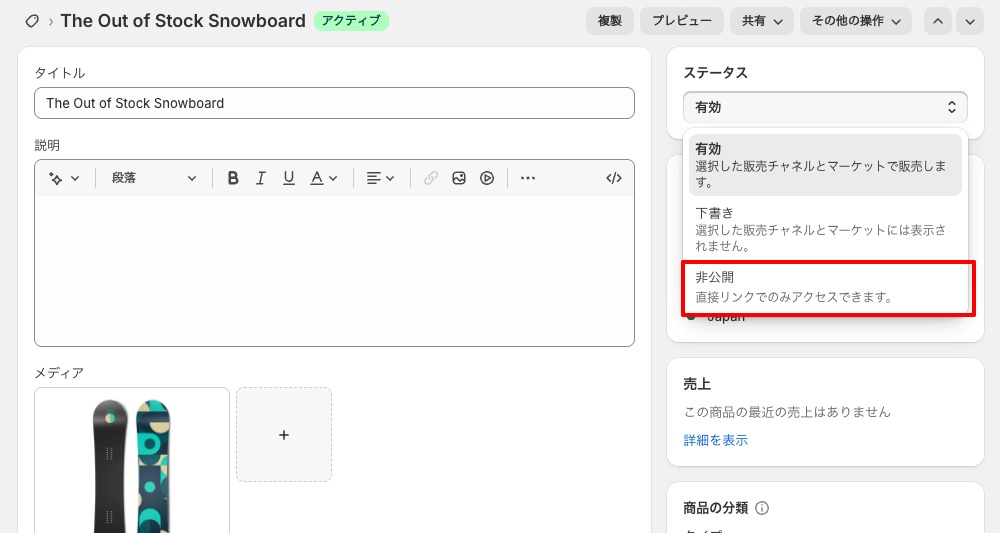
Task: Click the プレビュー preview button
Action: pos(681,21)
